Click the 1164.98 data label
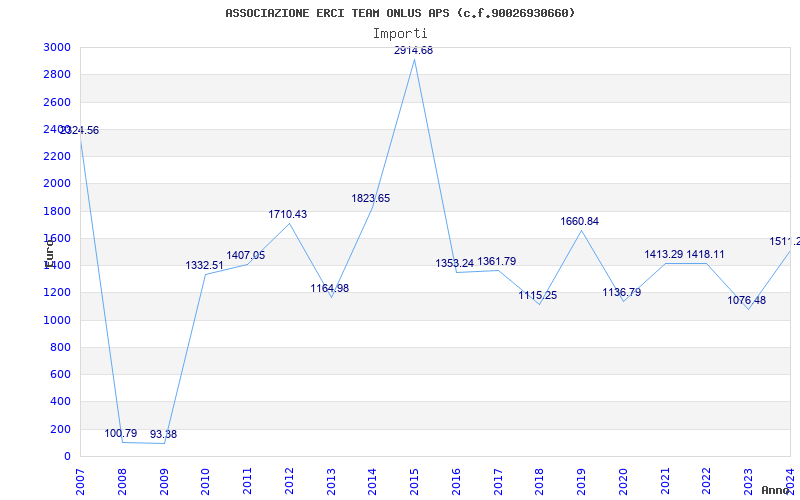This screenshot has width=800, height=500. [x=330, y=288]
